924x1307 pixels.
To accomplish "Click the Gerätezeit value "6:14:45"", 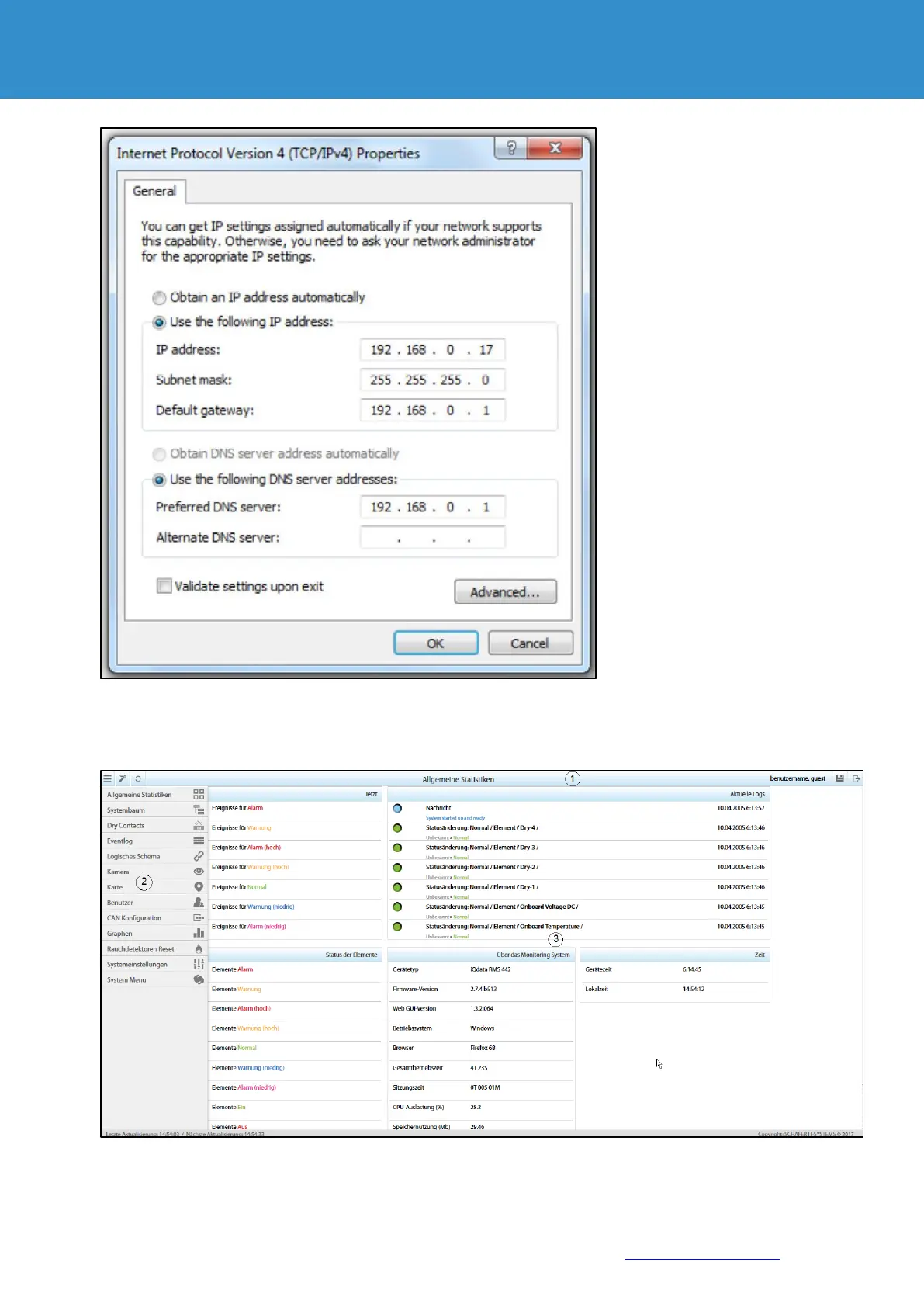I will [x=692, y=969].
